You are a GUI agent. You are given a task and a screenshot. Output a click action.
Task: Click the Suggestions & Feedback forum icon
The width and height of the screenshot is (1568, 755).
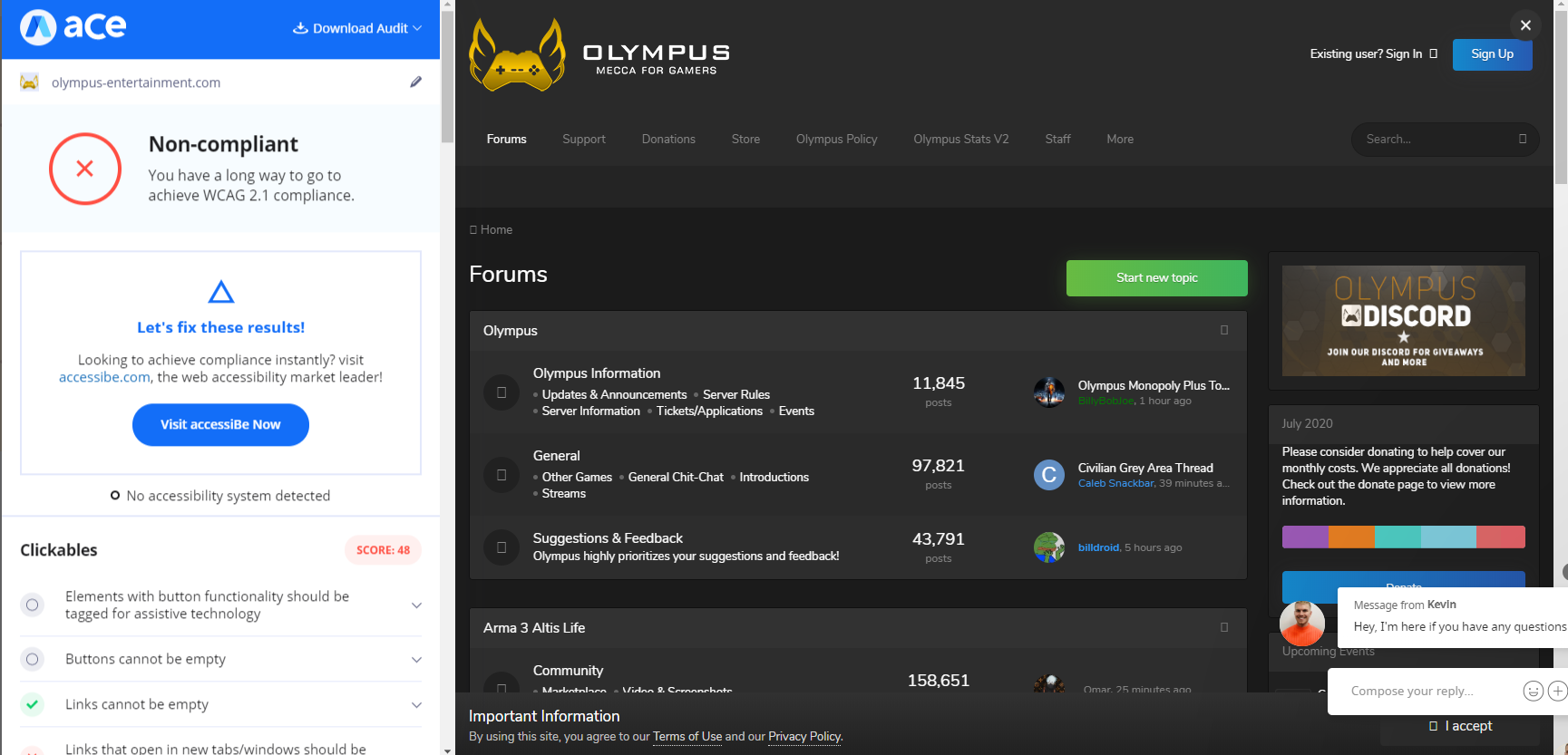(502, 547)
